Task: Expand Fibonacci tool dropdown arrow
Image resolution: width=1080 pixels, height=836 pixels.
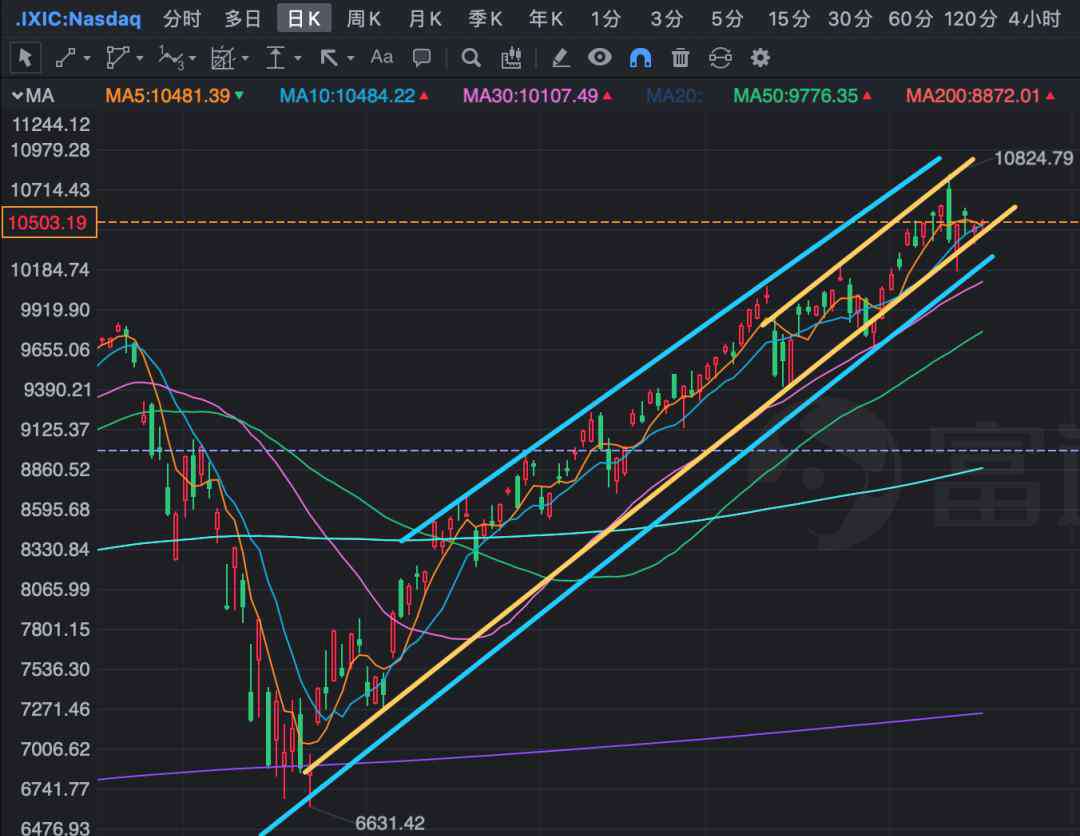Action: click(245, 59)
